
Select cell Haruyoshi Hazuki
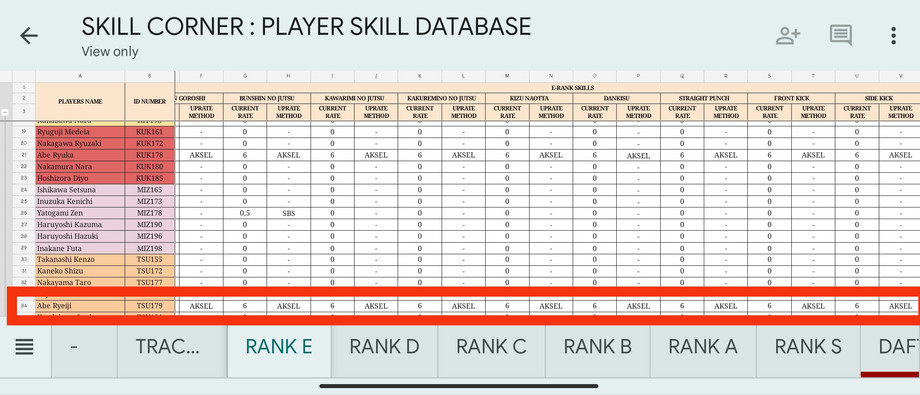pyautogui.click(x=80, y=236)
